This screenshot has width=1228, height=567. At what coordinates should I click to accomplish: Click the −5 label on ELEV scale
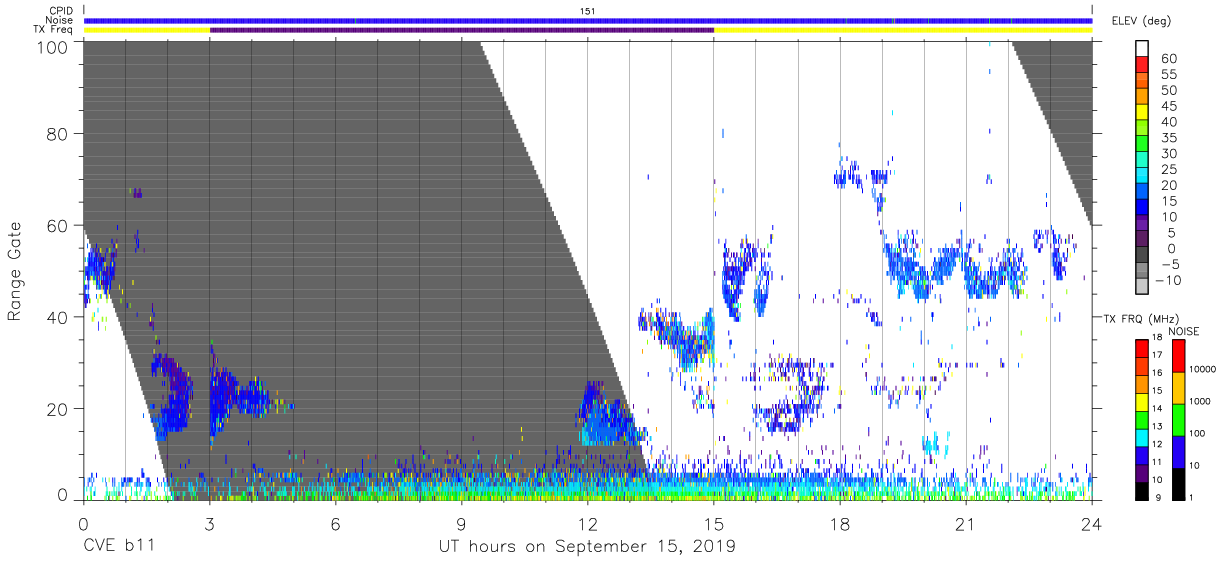[1169, 264]
